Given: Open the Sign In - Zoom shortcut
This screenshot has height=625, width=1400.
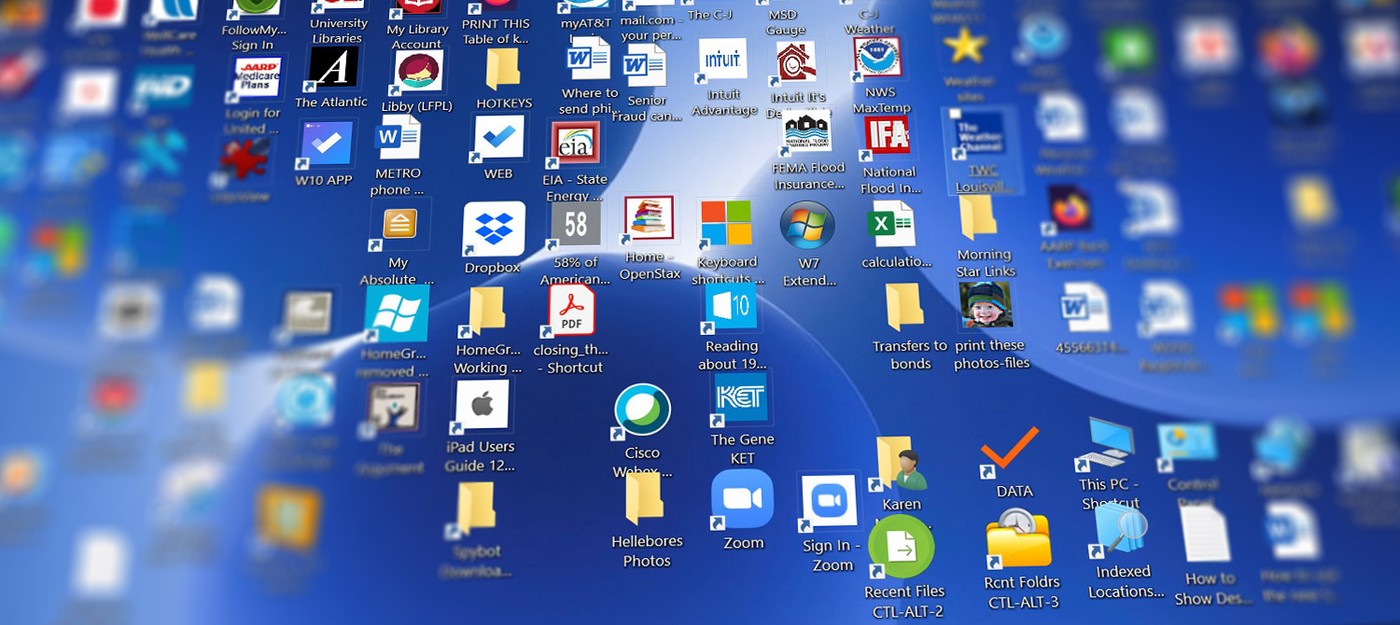Looking at the screenshot, I should click(829, 503).
